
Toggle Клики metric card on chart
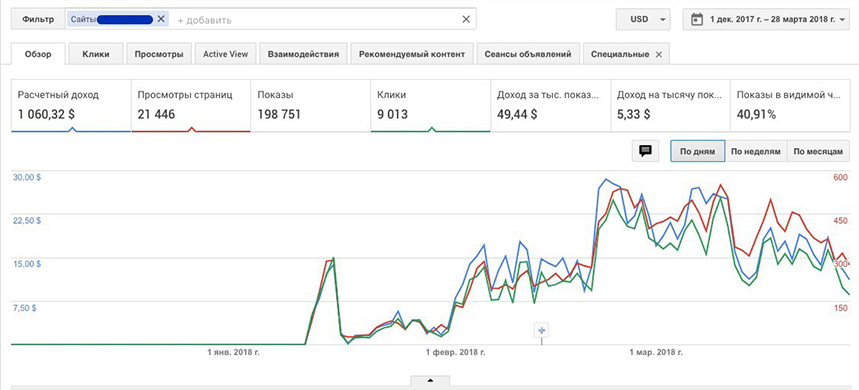(x=431, y=105)
